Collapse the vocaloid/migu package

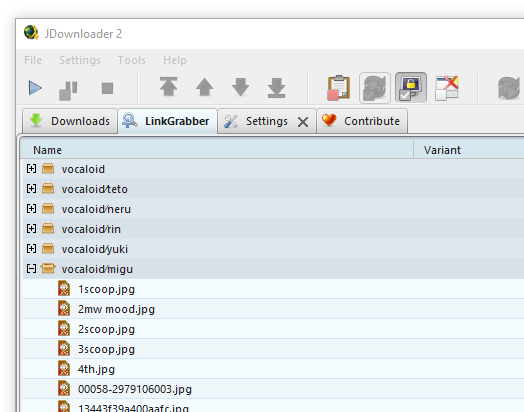[x=31, y=269]
